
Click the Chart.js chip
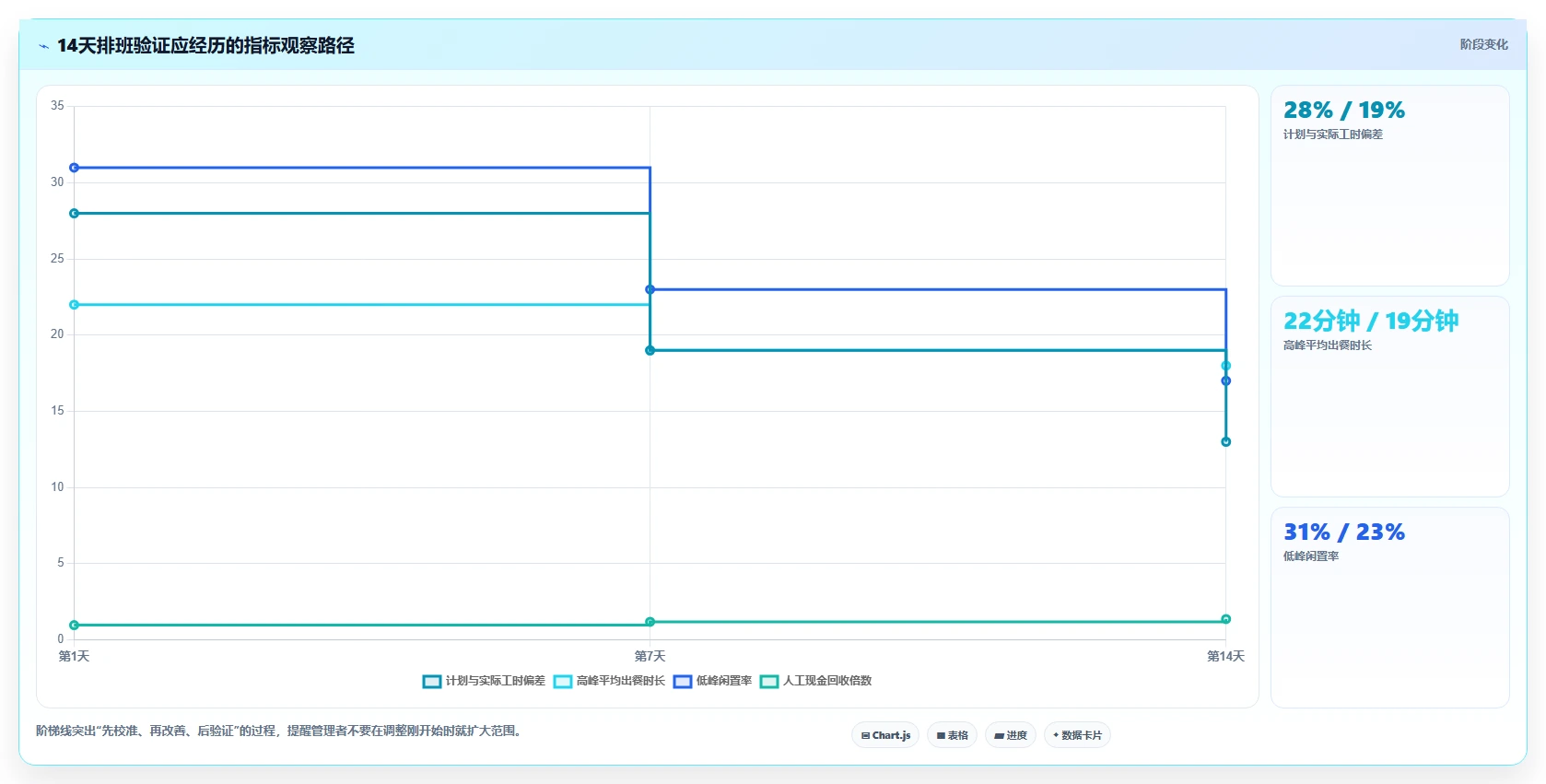click(x=885, y=735)
